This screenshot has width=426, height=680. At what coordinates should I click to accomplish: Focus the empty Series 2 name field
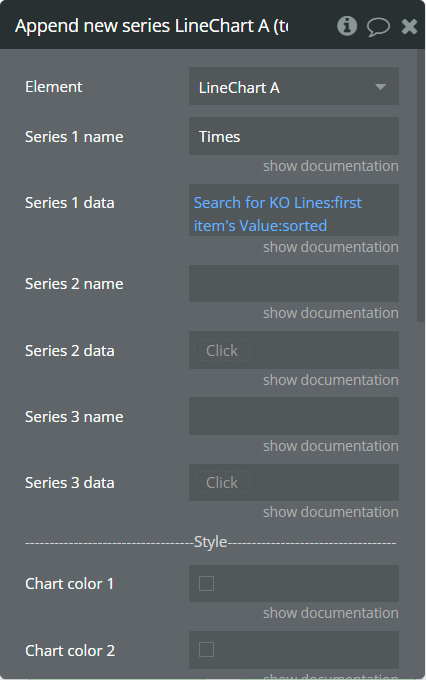click(294, 284)
